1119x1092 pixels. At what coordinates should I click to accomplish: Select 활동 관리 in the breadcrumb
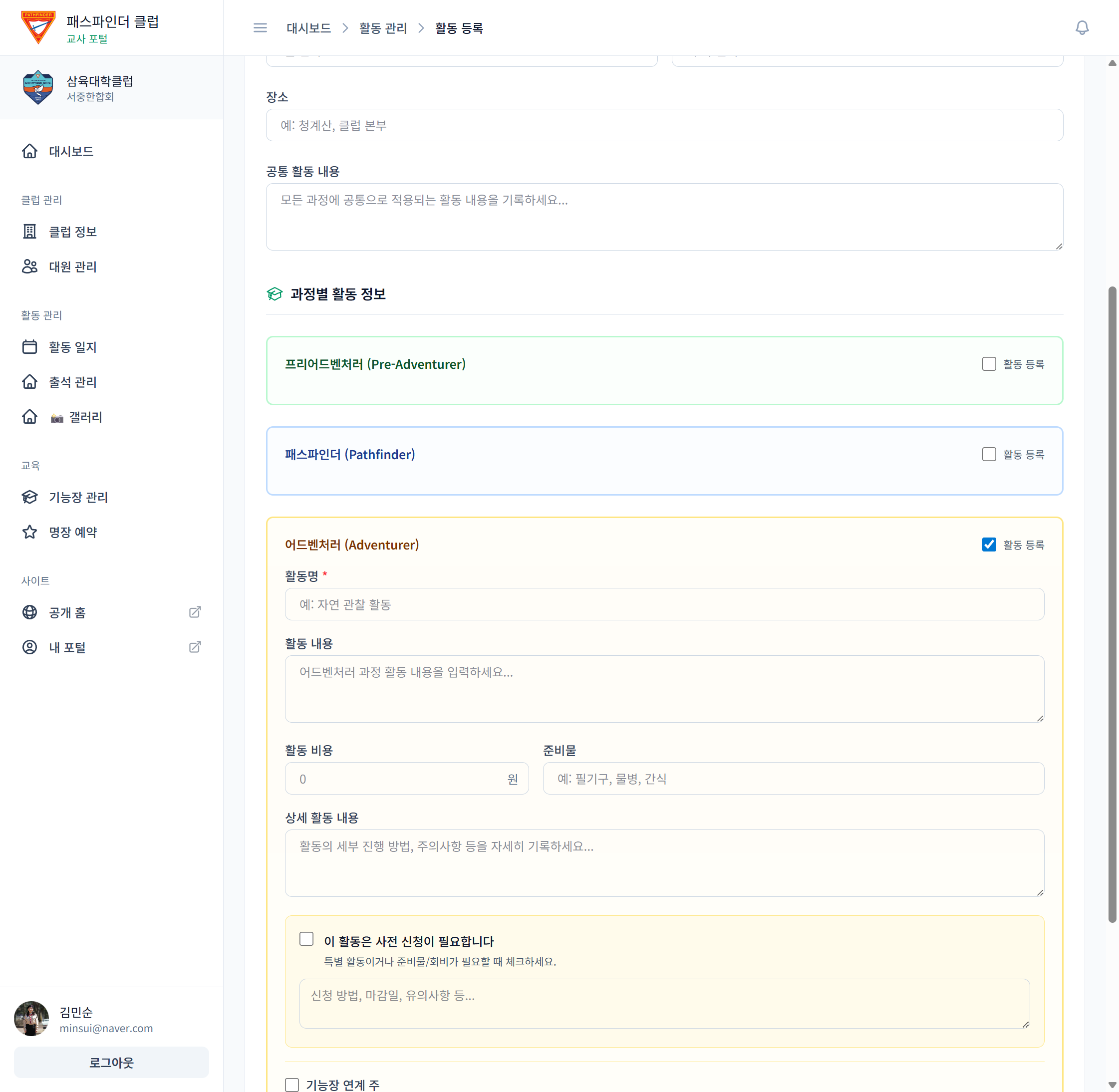(383, 28)
